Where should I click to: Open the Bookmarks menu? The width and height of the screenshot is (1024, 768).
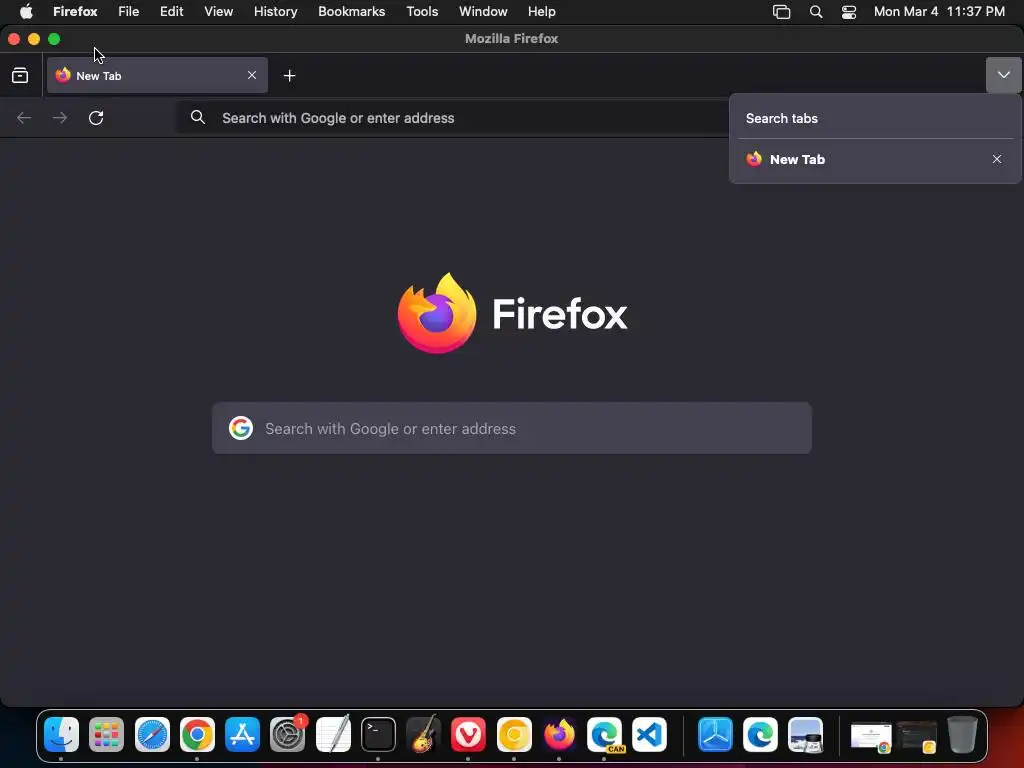coord(351,12)
